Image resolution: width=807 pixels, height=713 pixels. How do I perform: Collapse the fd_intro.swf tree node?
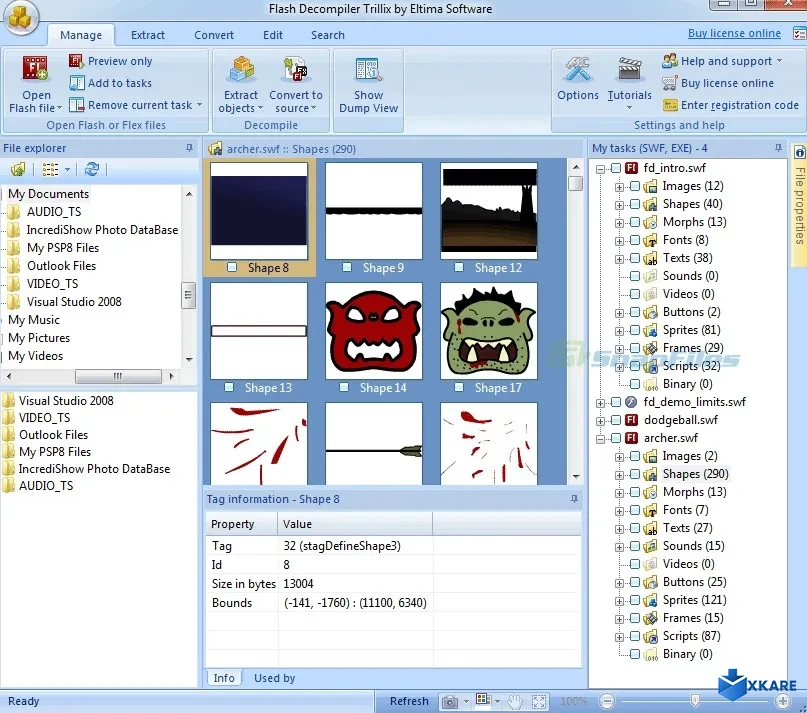pyautogui.click(x=601, y=169)
